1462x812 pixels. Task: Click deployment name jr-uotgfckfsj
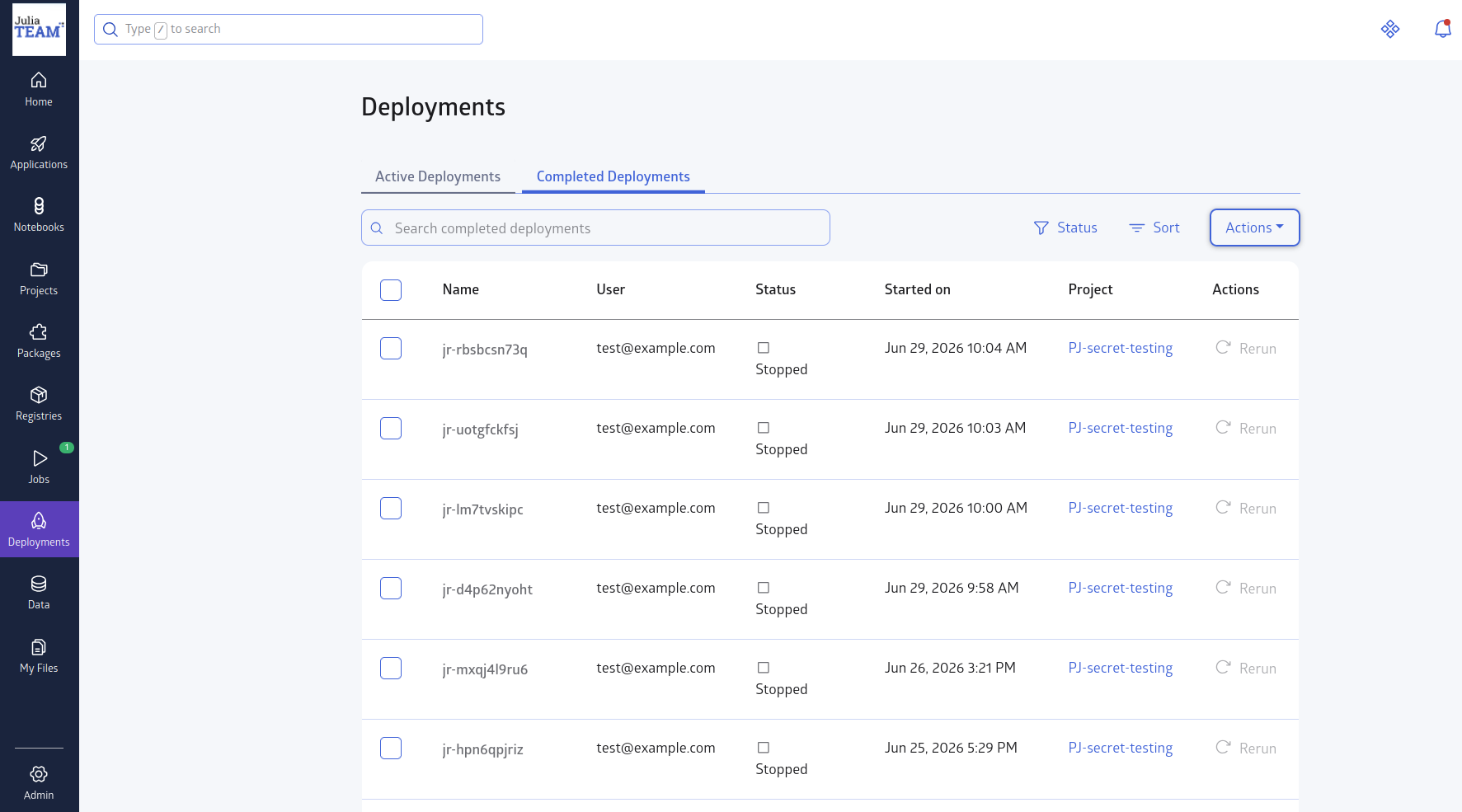click(x=480, y=429)
